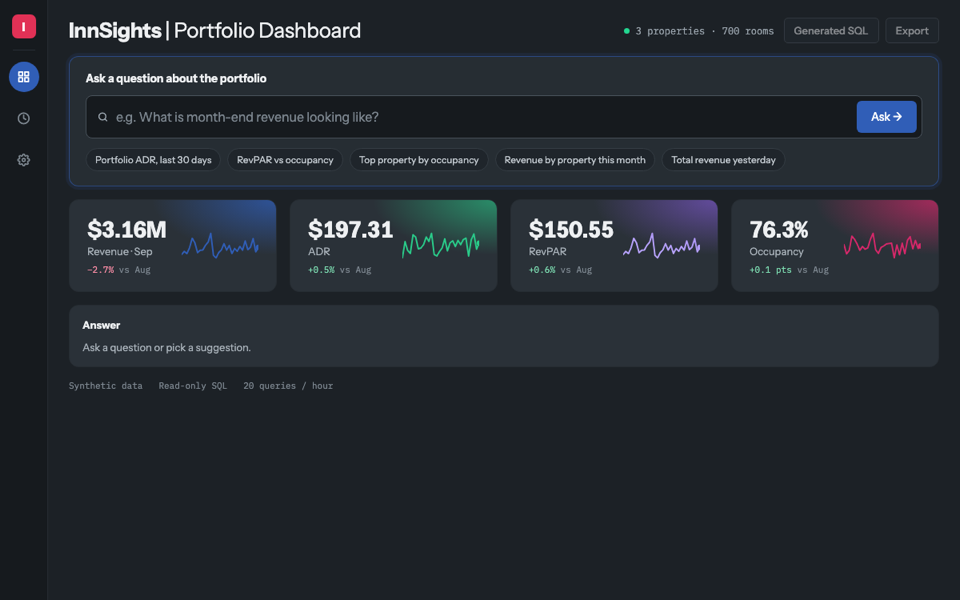Click the 'Revenue · Sep' label
Screen dimensions: 960x600
coord(120,252)
